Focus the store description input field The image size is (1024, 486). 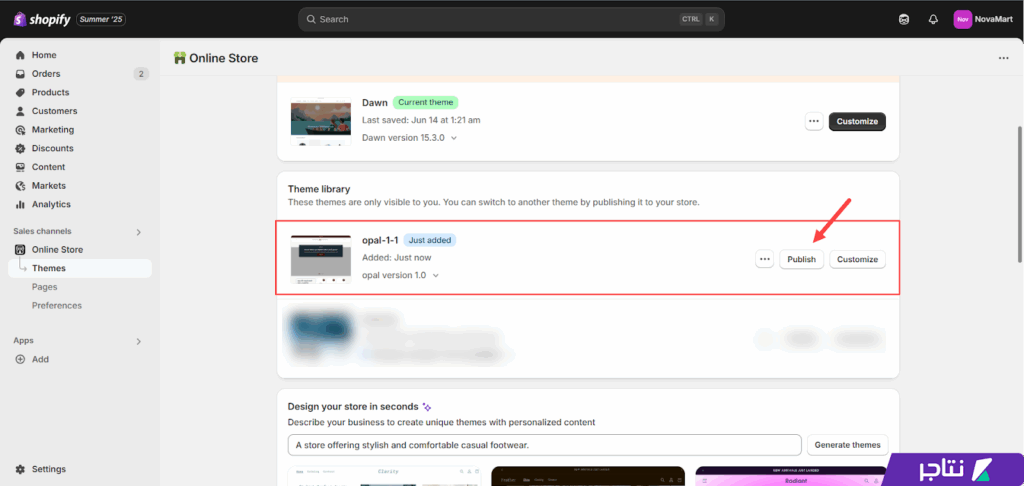(544, 445)
